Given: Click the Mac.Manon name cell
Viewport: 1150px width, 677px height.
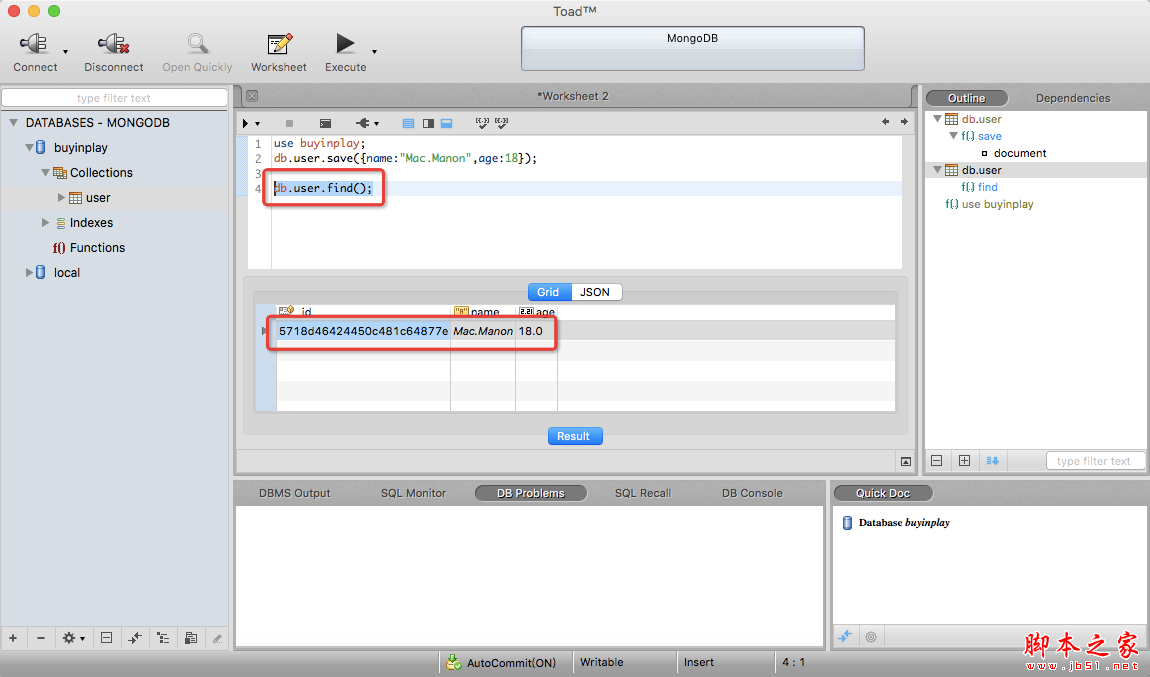Looking at the screenshot, I should (x=483, y=332).
